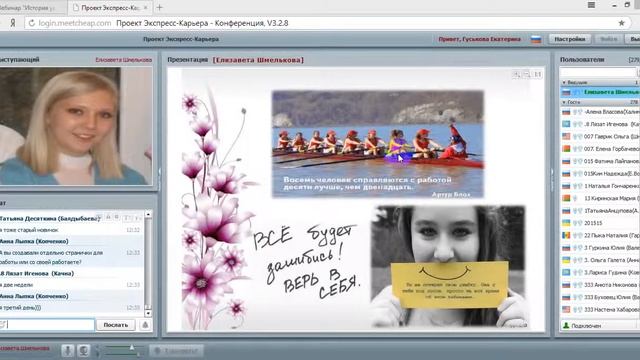640x360 pixels.
Task: Select user 3 Гуркина Юлия
Action: click(600, 248)
